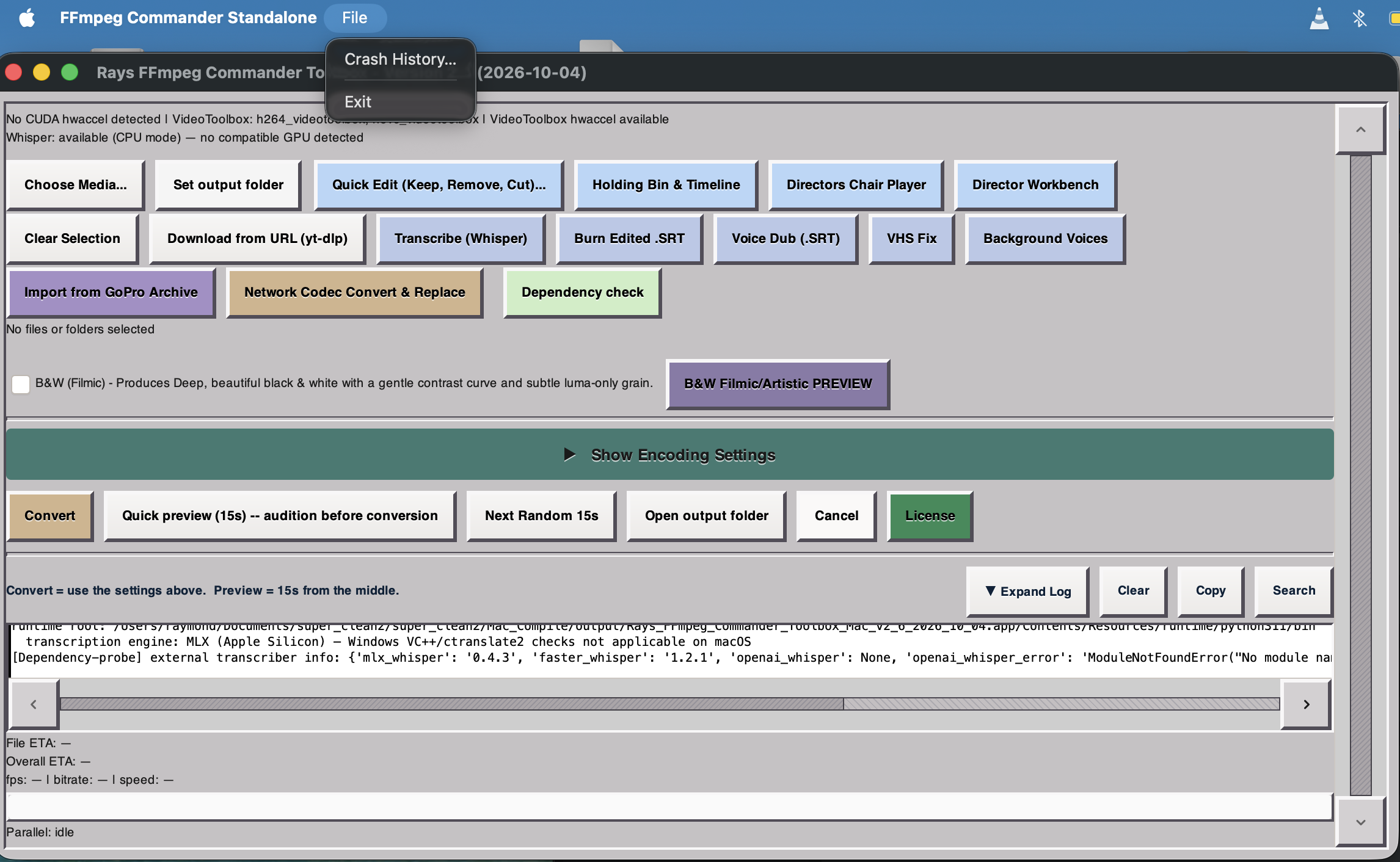
Task: Open Background Voices
Action: [x=1046, y=239]
